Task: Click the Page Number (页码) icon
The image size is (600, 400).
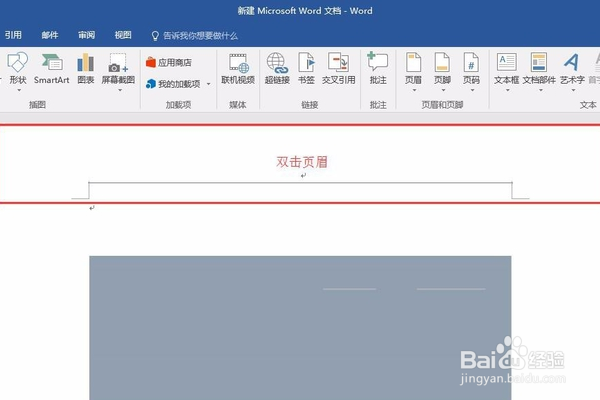Action: coord(471,62)
